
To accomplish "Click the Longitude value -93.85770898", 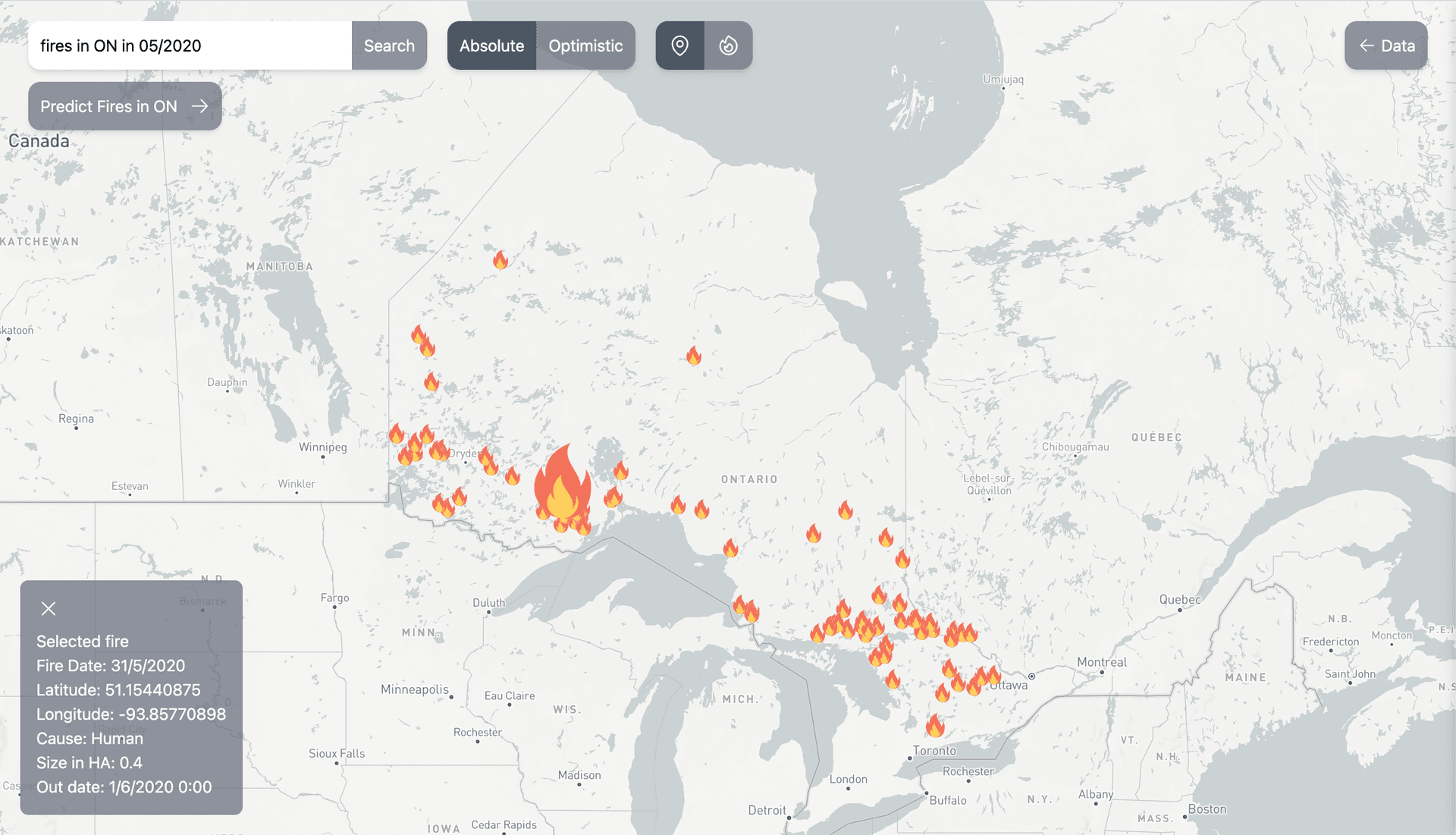I will [172, 714].
